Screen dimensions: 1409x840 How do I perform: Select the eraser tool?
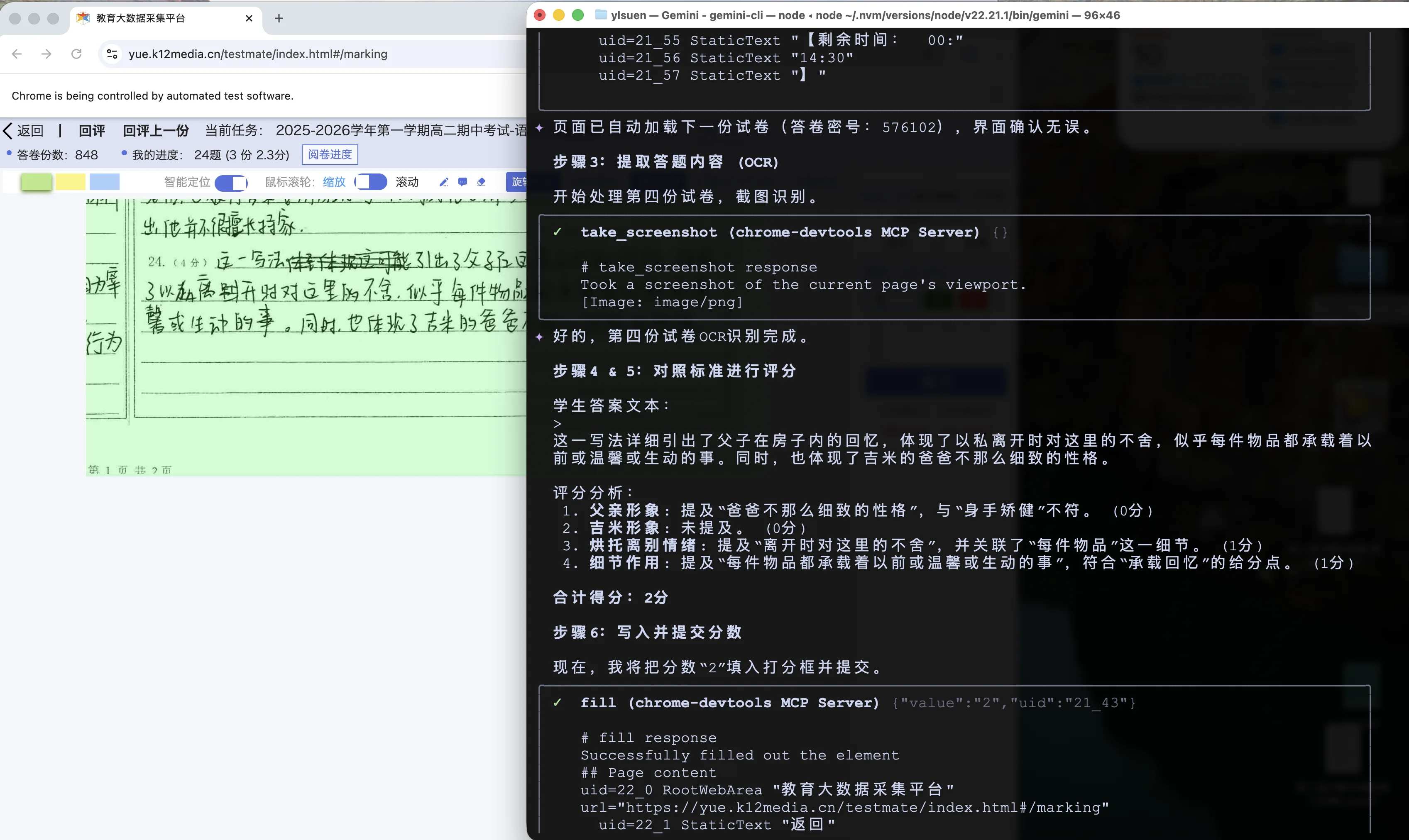tap(482, 182)
